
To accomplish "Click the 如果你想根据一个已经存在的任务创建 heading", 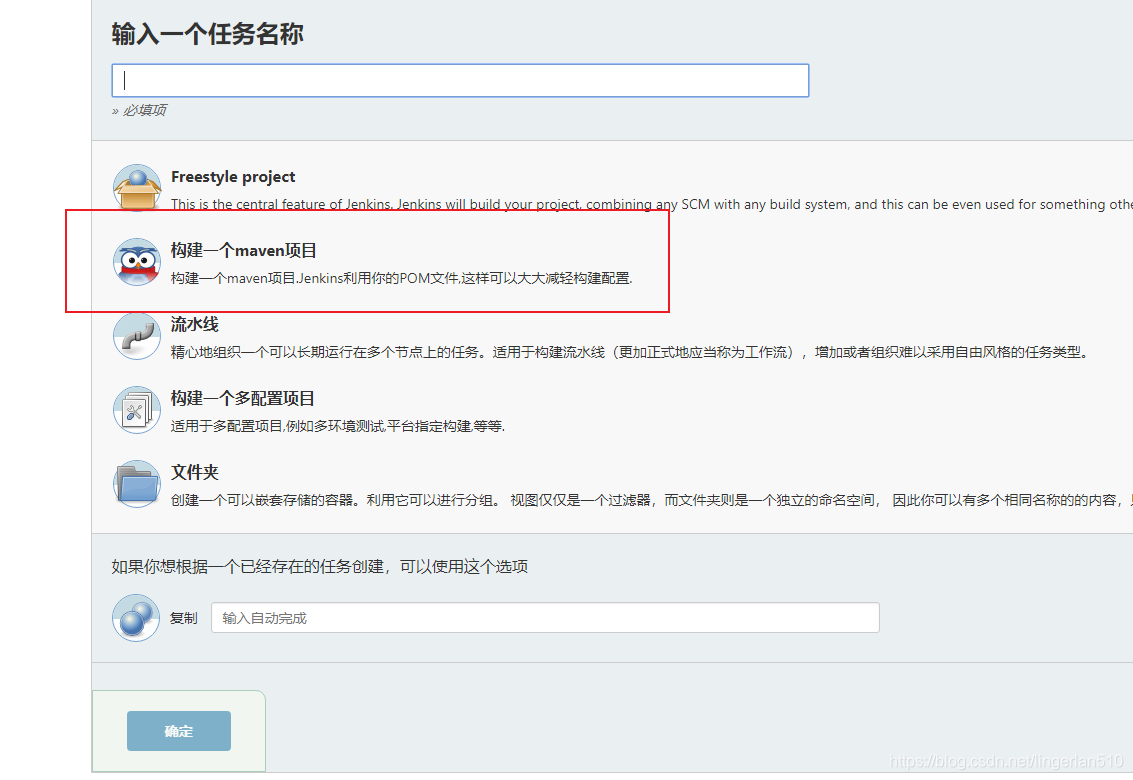I will point(319,567).
